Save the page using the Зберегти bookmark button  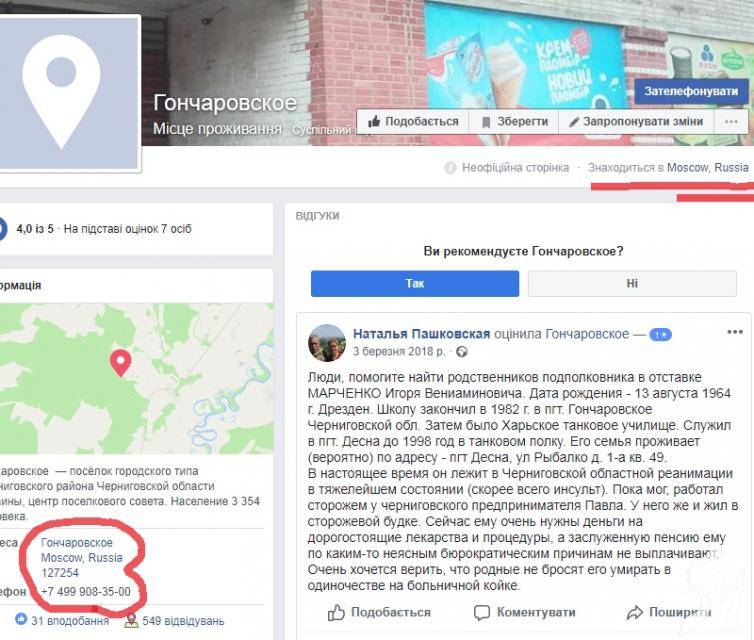coord(514,121)
